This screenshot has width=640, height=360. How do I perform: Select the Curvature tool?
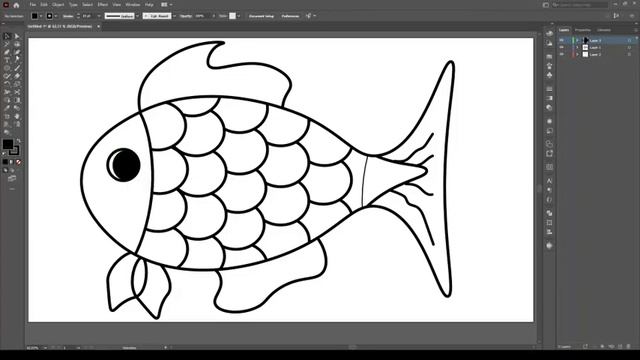tap(17, 52)
